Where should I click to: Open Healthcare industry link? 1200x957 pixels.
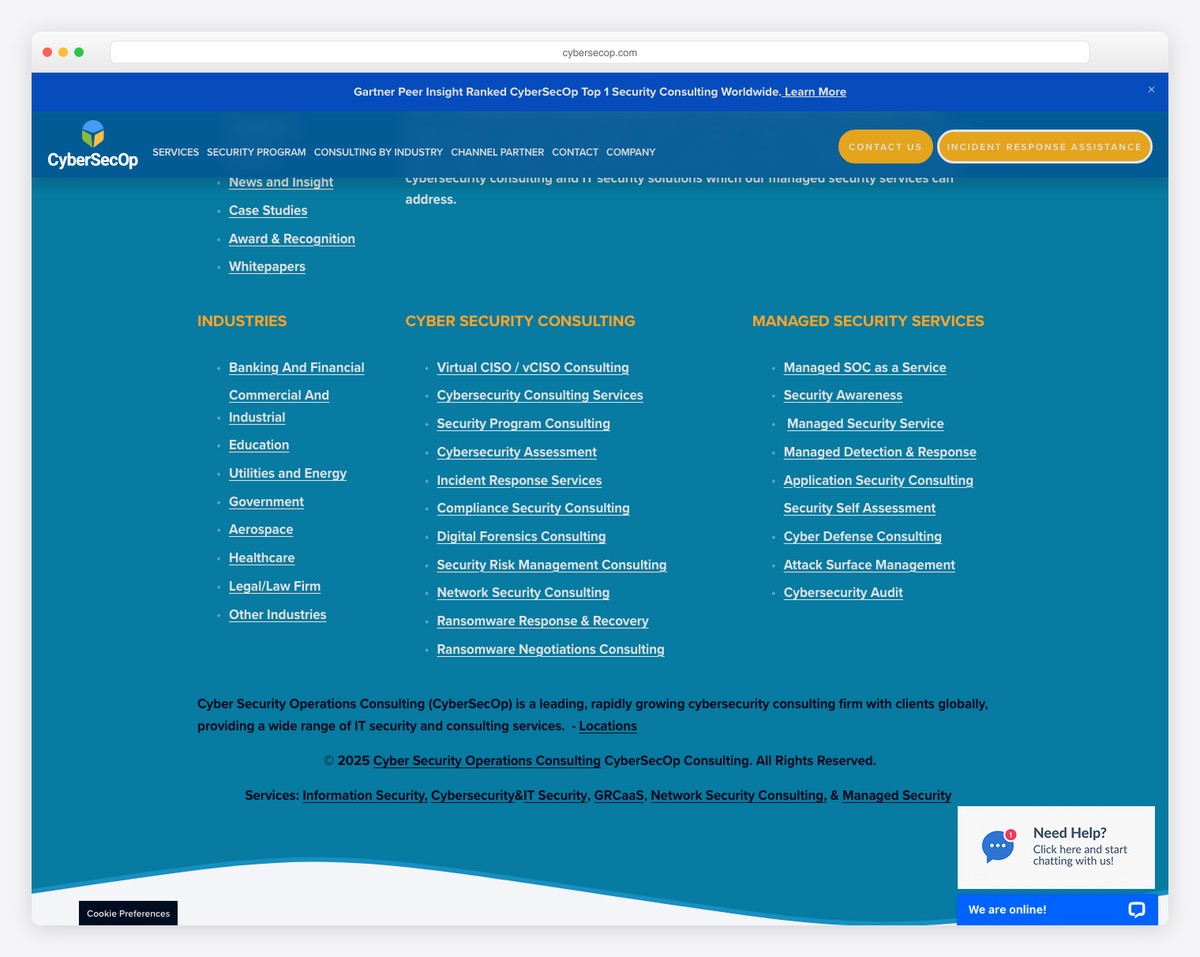coord(262,558)
